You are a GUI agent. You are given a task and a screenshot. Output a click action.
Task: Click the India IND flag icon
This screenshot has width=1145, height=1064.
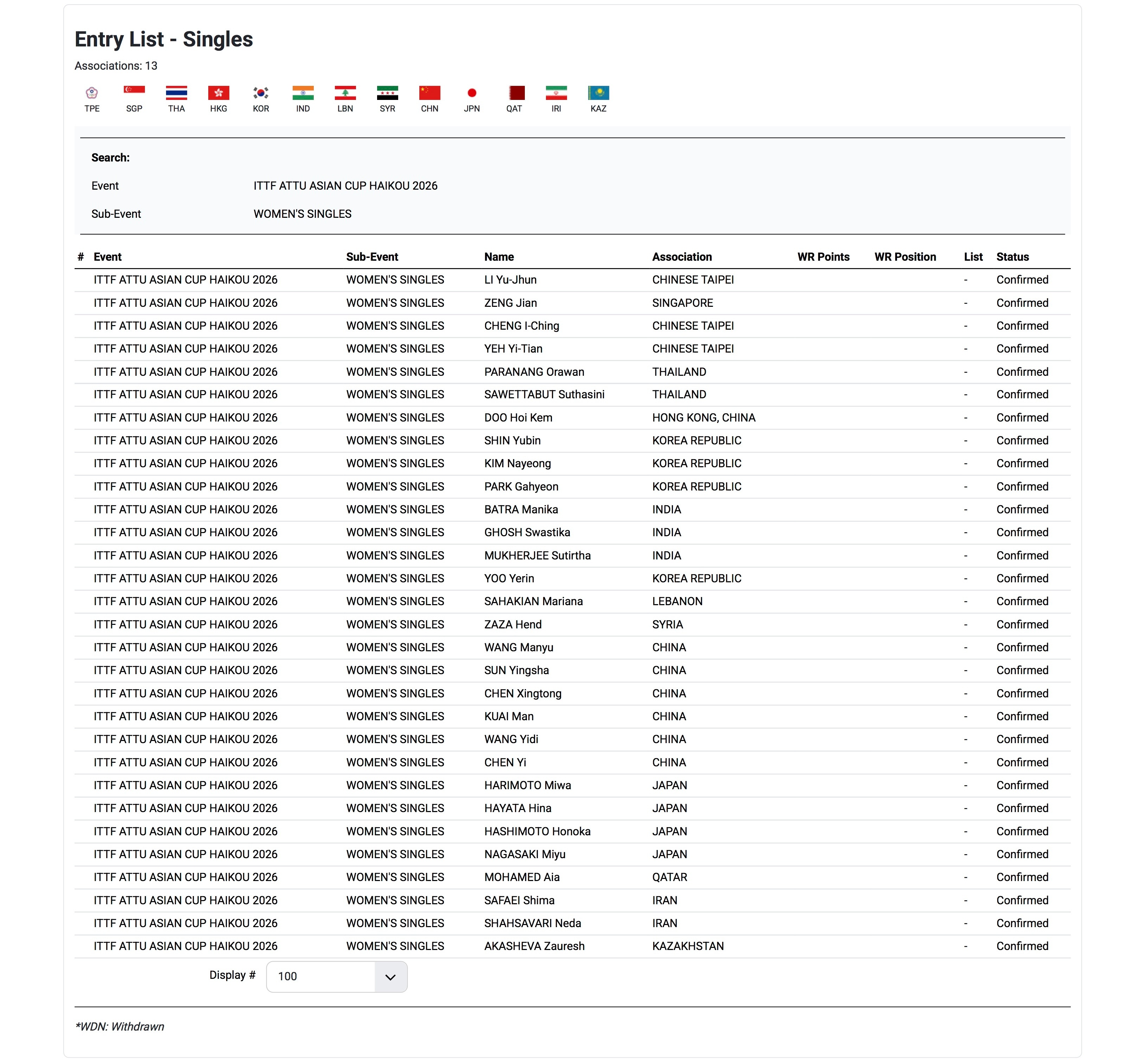(x=303, y=93)
